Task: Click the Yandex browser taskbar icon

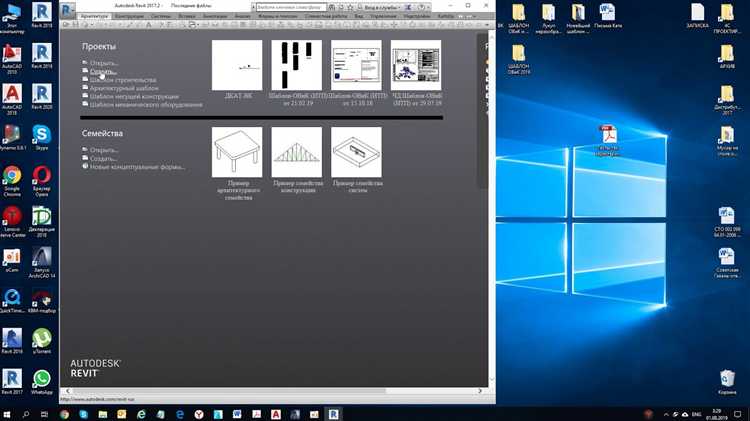Action: click(x=199, y=414)
